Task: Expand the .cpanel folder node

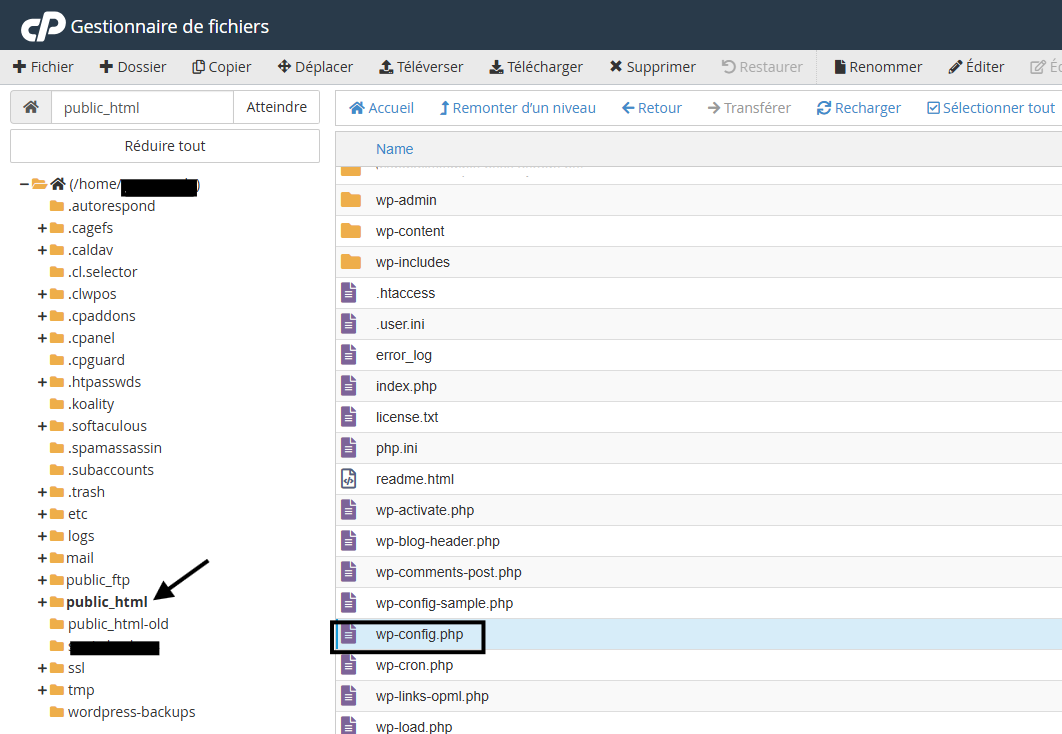Action: pos(42,338)
